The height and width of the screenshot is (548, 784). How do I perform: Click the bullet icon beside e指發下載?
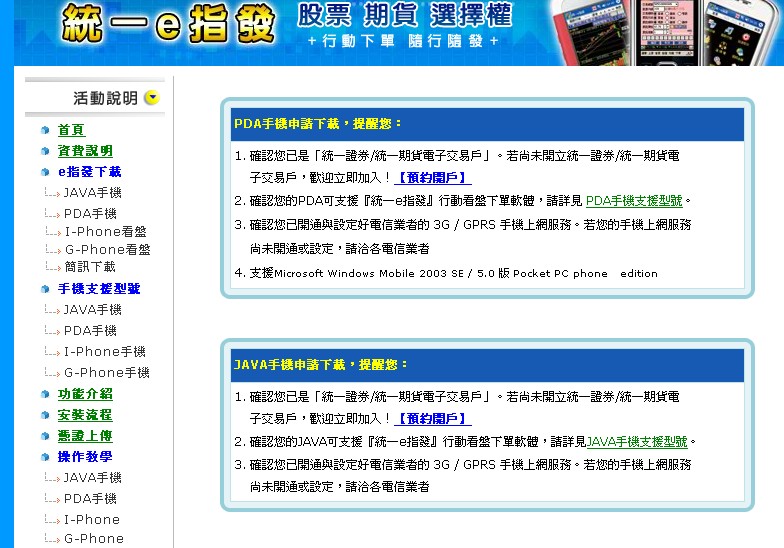click(x=45, y=172)
